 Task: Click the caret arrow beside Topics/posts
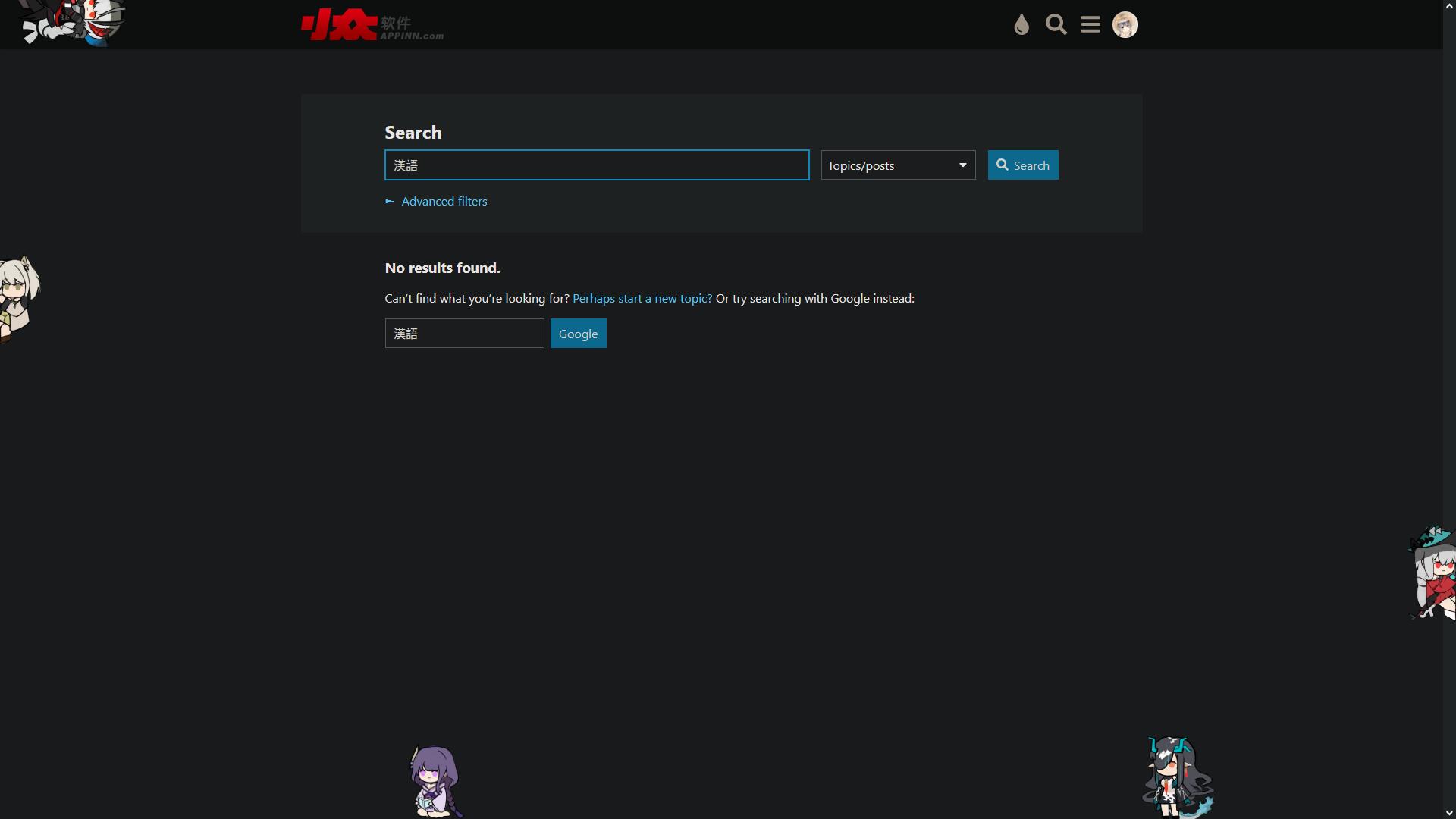tap(962, 165)
